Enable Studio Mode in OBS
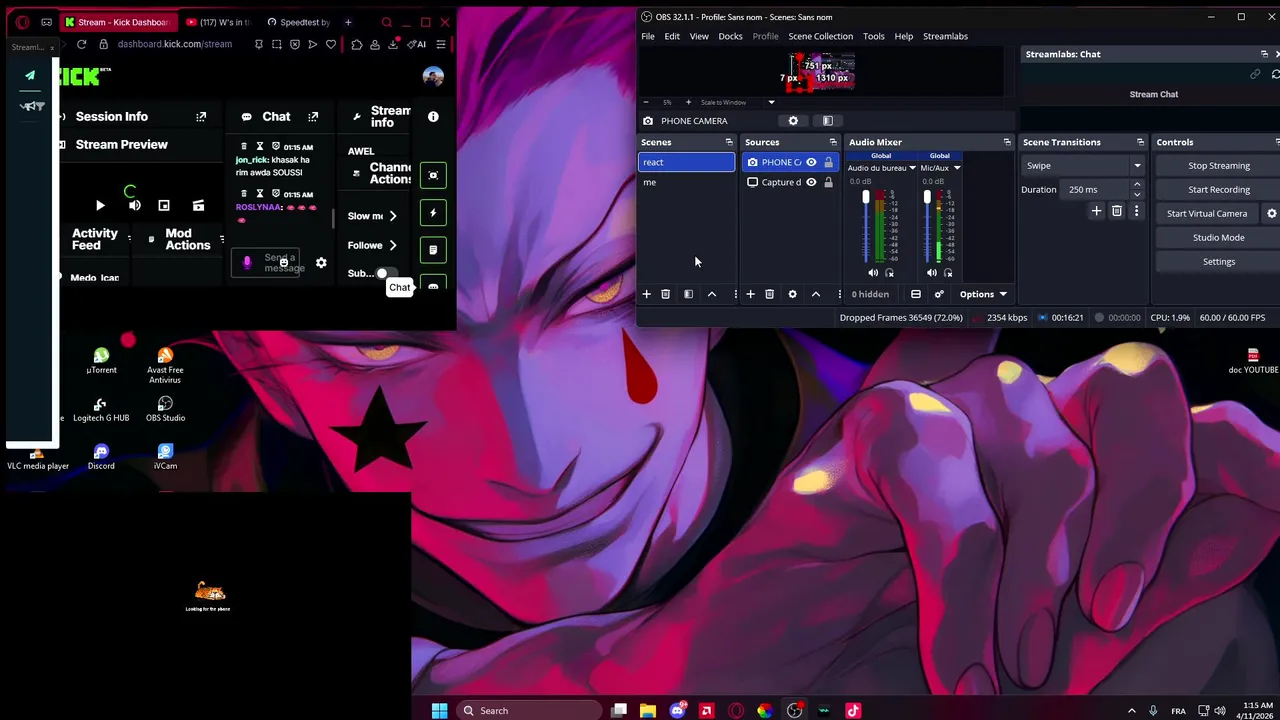Screen dimensions: 1280x720 1218,238
